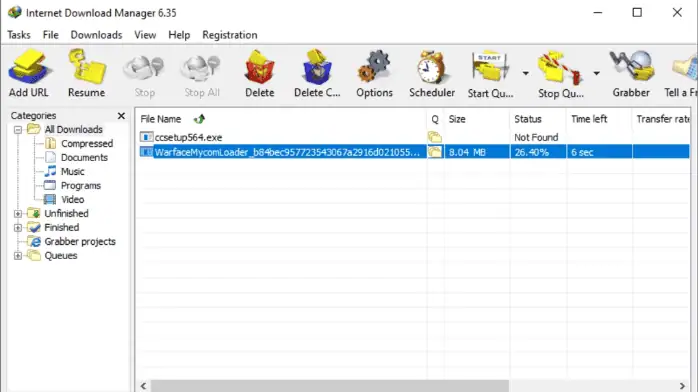The width and height of the screenshot is (698, 392).
Task: Open the Stop Queue dropdown arrow
Action: (x=596, y=73)
